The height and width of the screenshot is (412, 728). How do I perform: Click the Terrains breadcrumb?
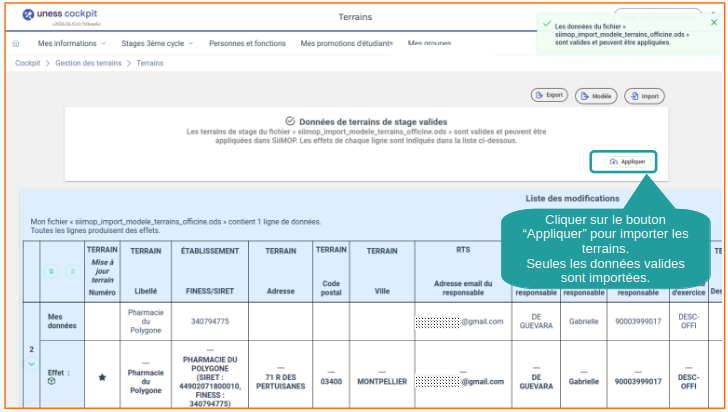tap(150, 63)
